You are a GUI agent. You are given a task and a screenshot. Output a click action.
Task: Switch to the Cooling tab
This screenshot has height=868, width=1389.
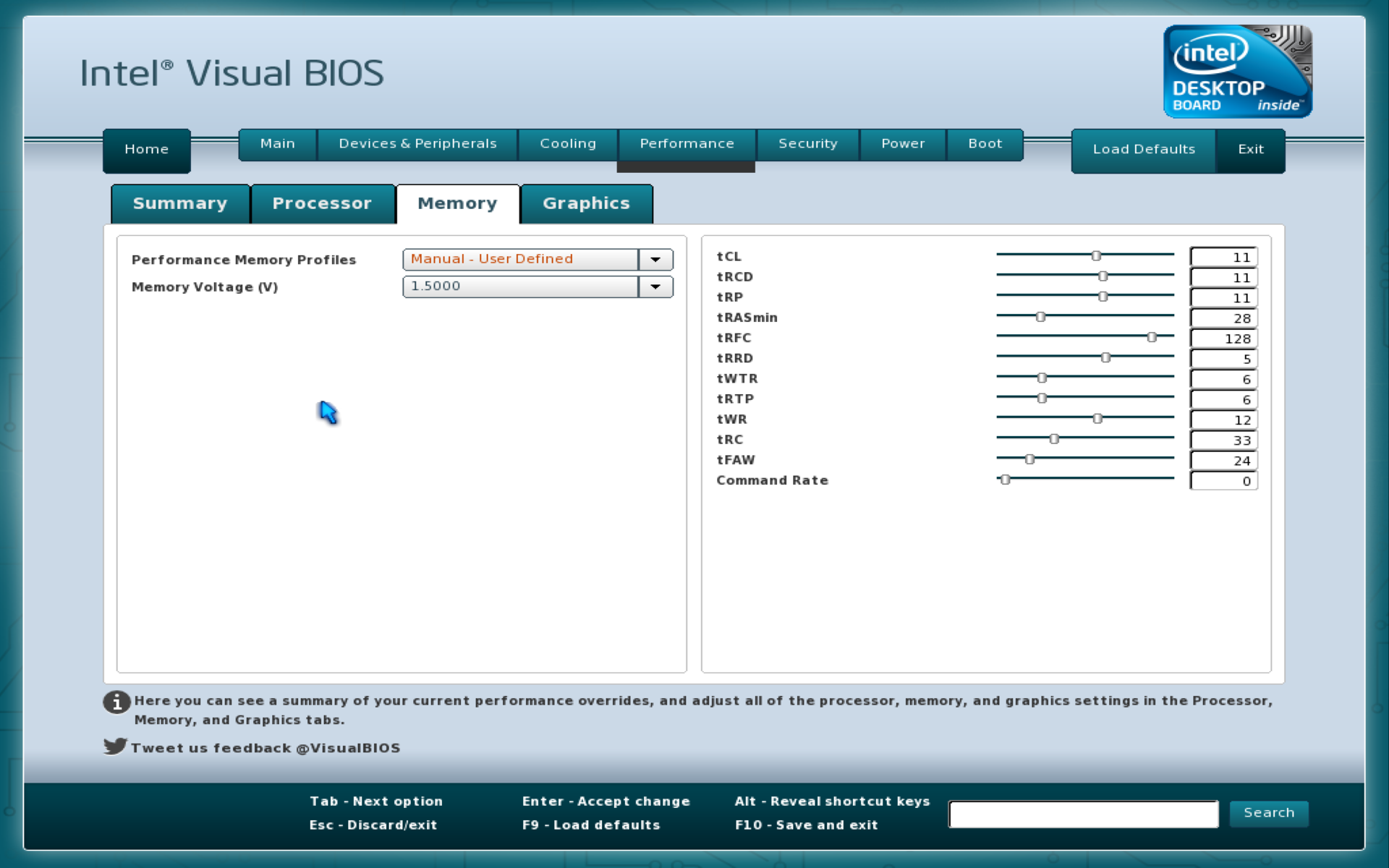[568, 144]
